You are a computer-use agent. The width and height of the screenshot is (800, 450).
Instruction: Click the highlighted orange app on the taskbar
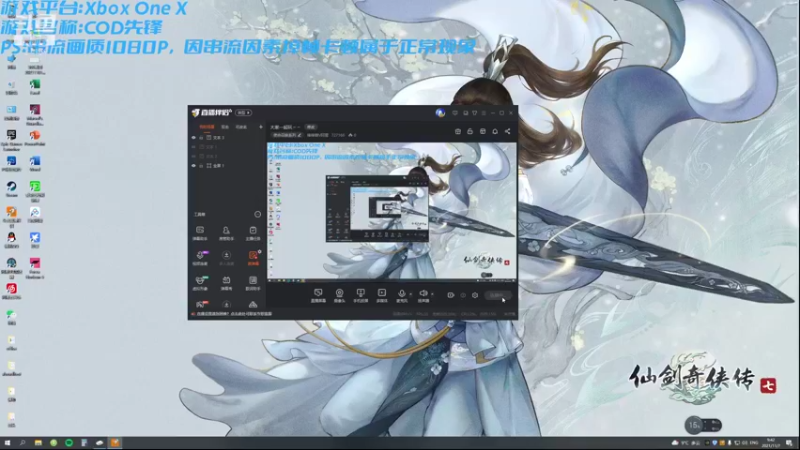click(x=115, y=443)
